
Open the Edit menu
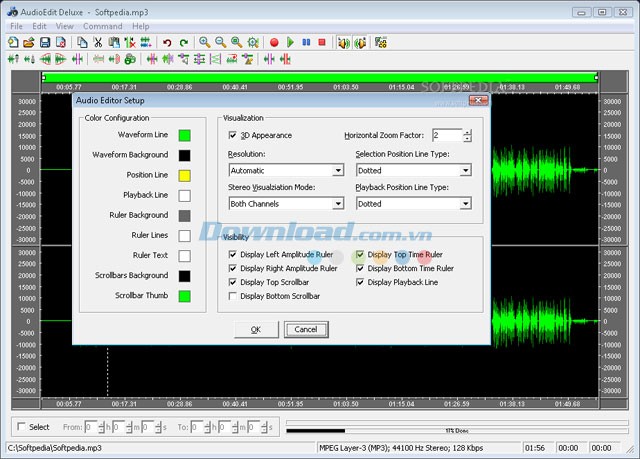(x=40, y=26)
